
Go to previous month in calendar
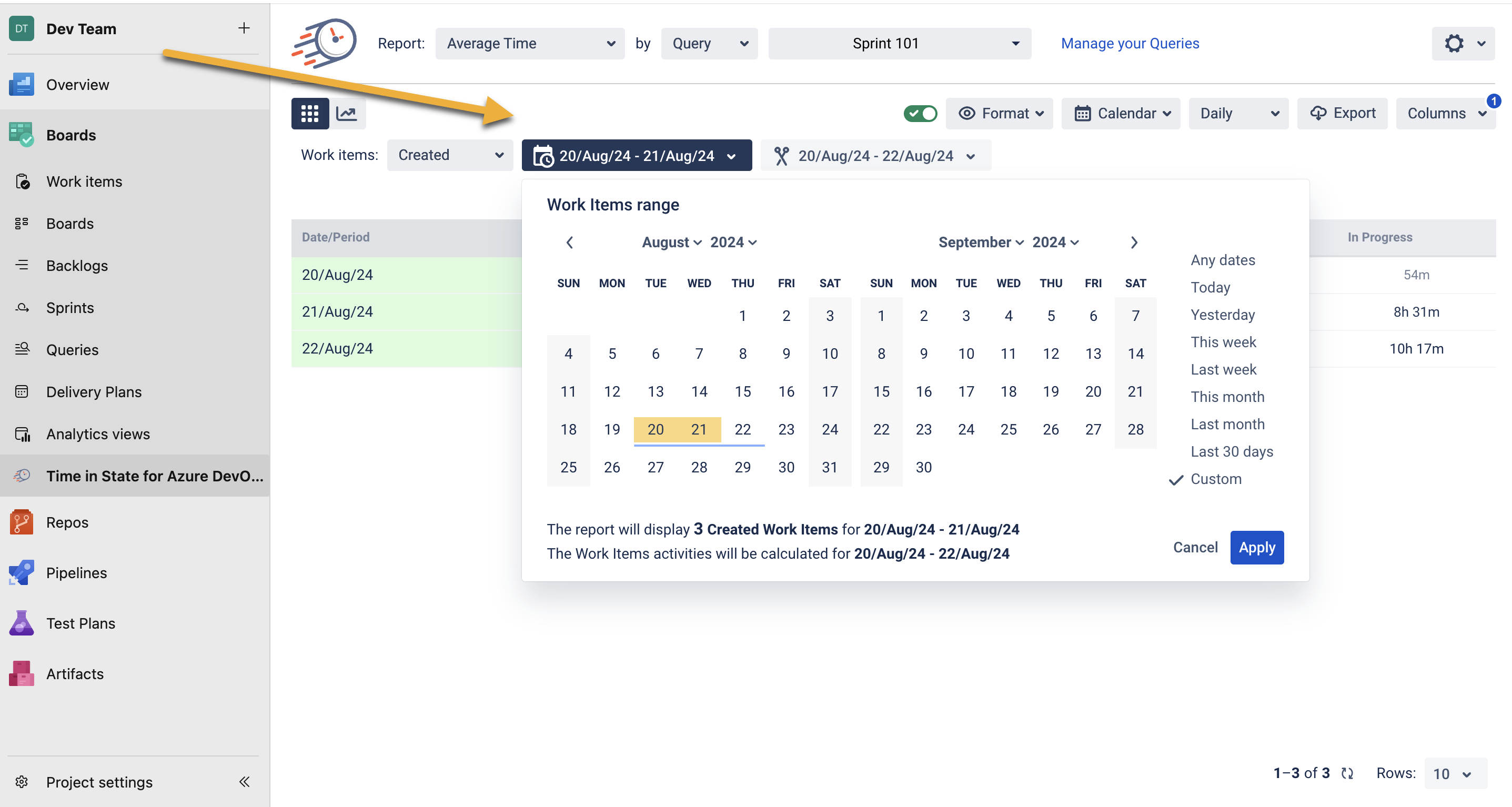pos(569,243)
